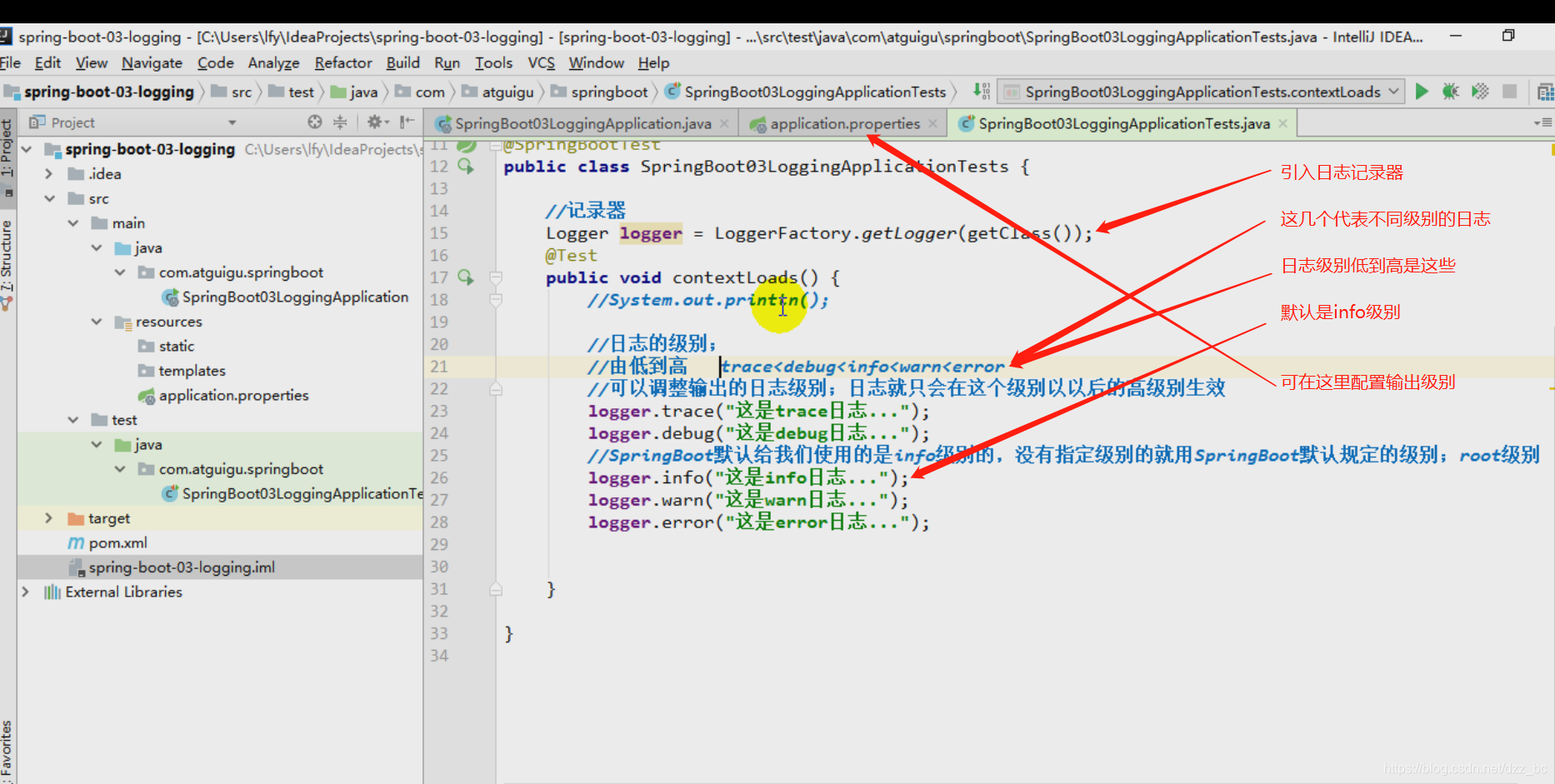Click line number 21 in gutter
This screenshot has height=784, width=1555.
point(439,367)
